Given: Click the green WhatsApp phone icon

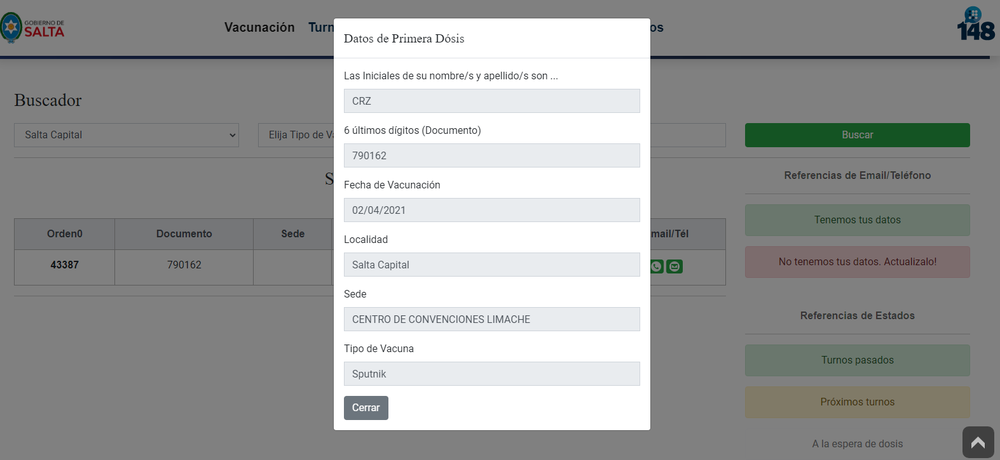Looking at the screenshot, I should tap(656, 266).
